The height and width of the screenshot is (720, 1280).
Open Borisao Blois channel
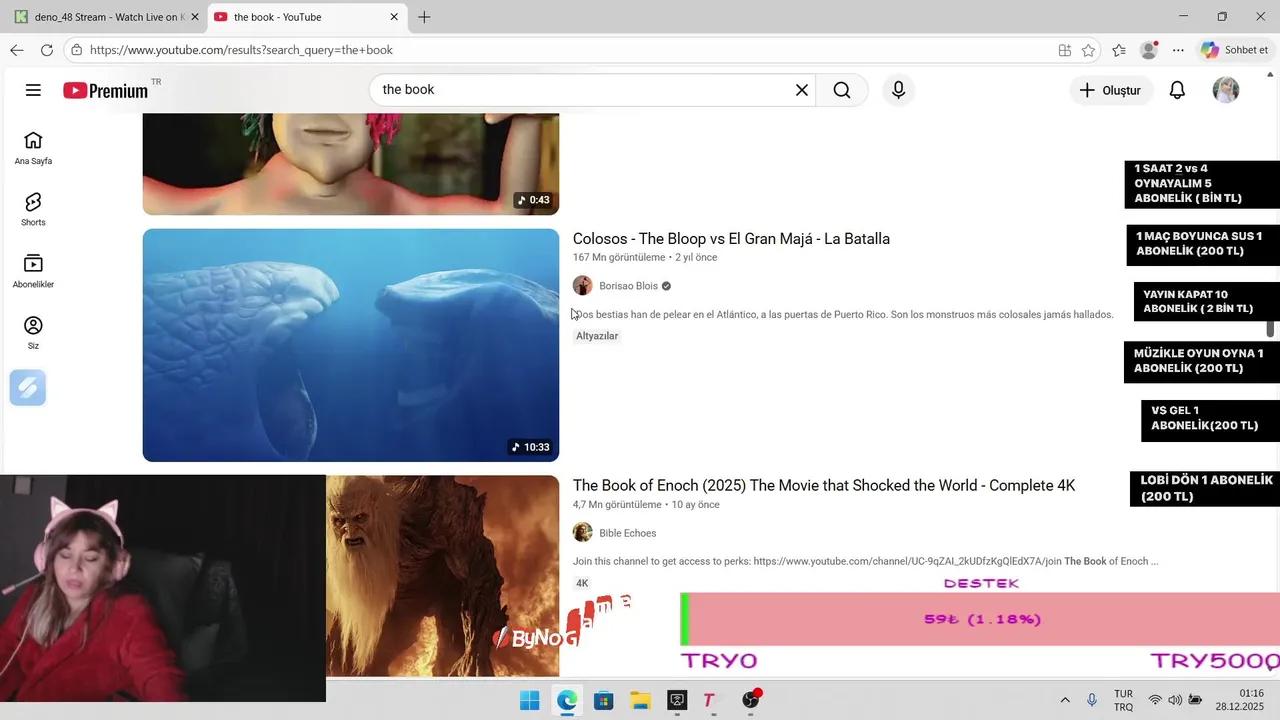coord(628,286)
